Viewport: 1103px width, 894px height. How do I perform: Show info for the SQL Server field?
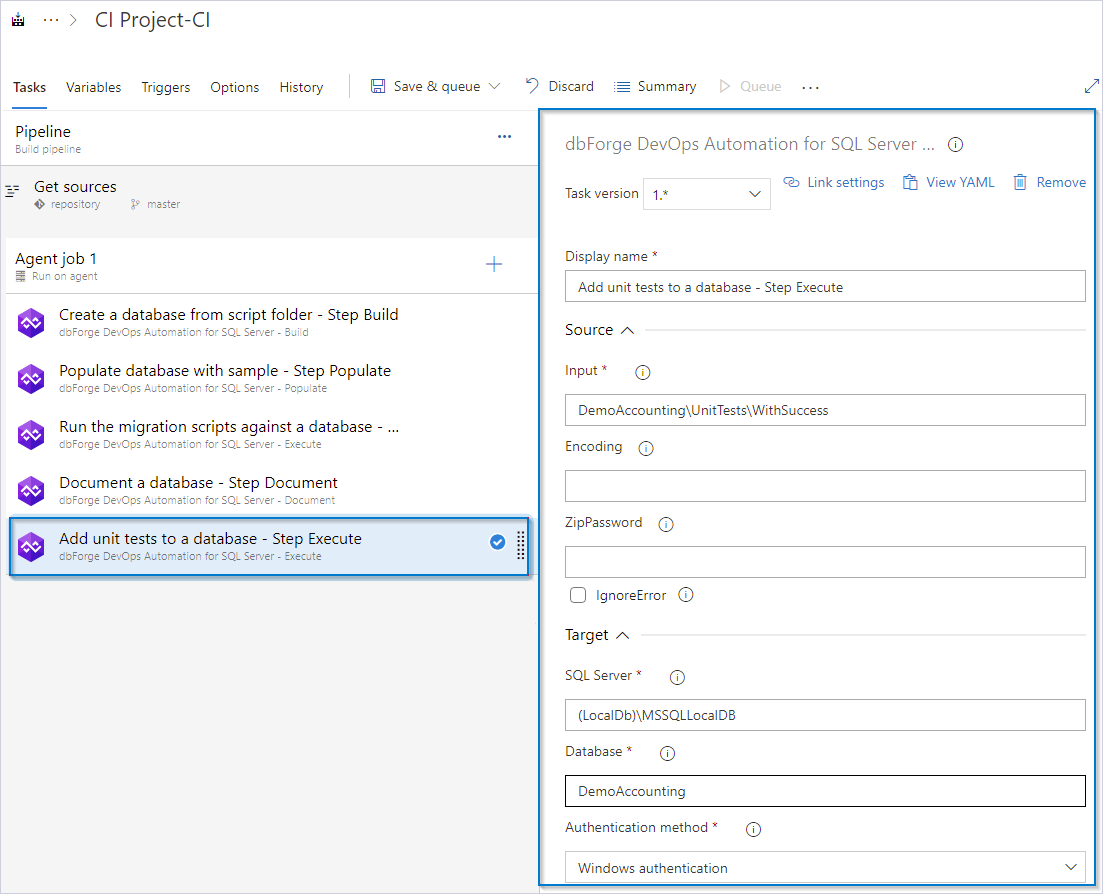pyautogui.click(x=677, y=677)
